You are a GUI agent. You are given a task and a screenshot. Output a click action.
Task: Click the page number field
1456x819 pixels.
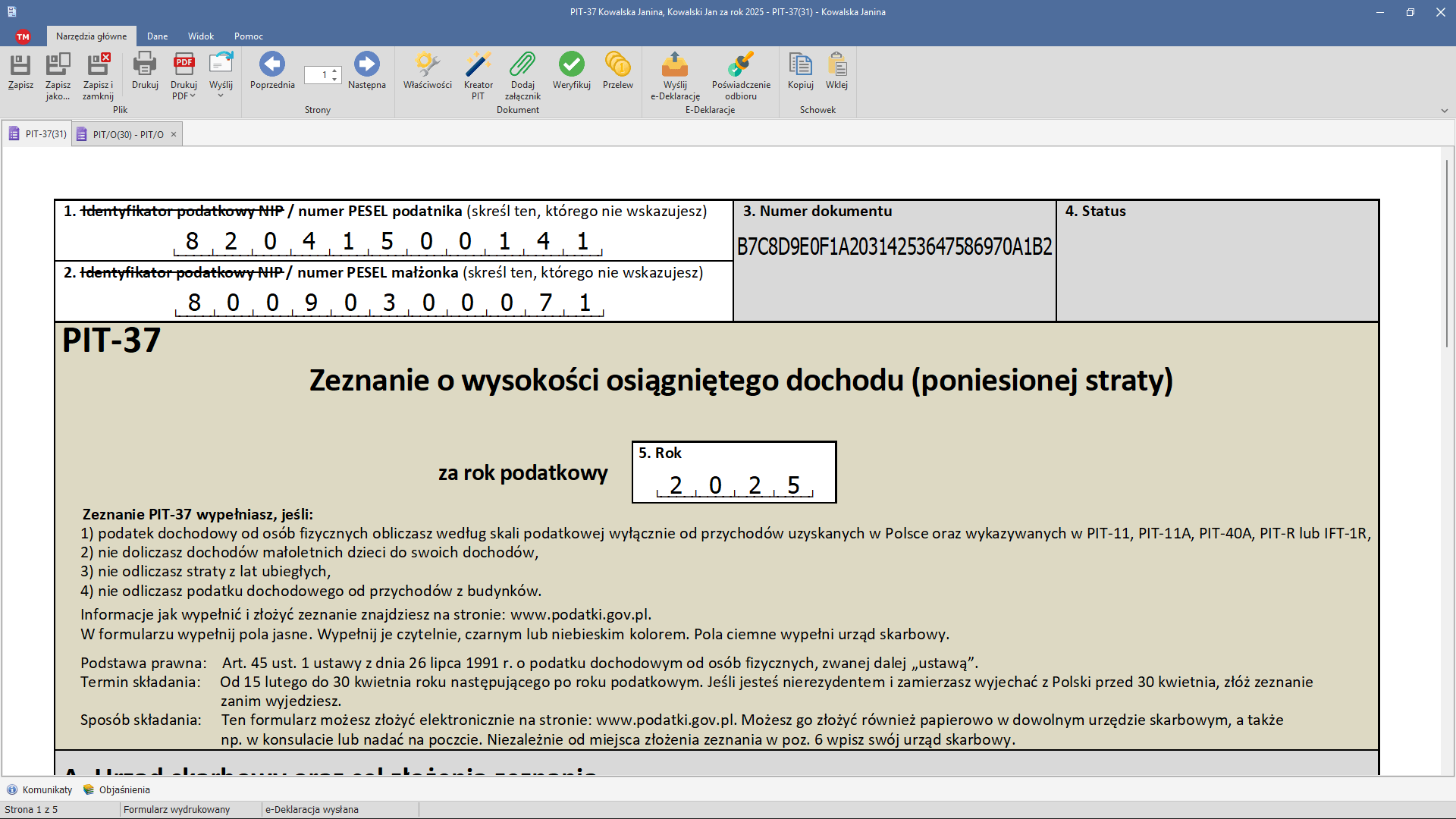(317, 74)
